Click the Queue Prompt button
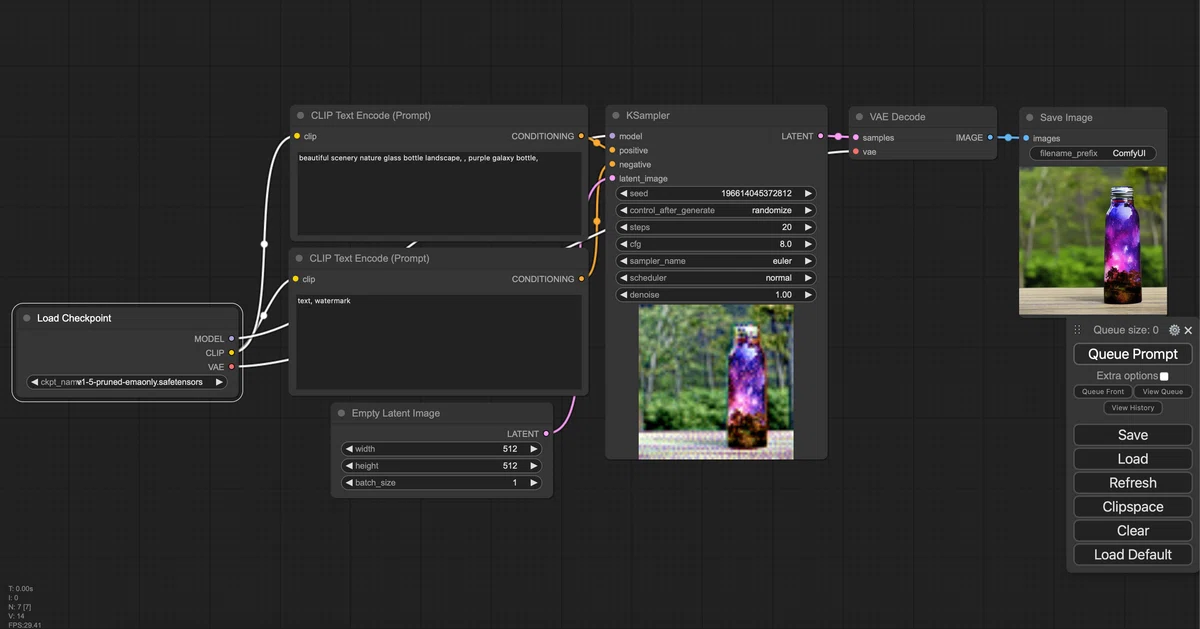The height and width of the screenshot is (629, 1200). (1133, 354)
